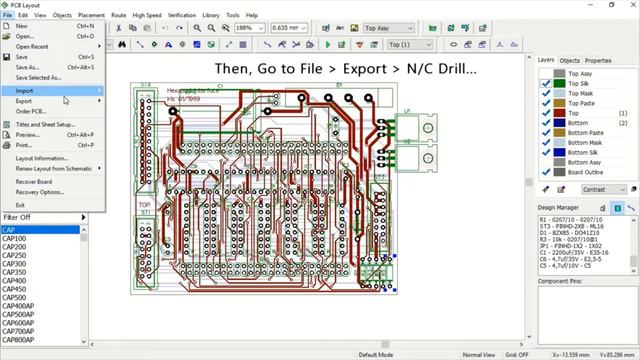Click the highlighted blue Design Manager icon
This screenshot has width=640, height=360.
click(x=618, y=208)
